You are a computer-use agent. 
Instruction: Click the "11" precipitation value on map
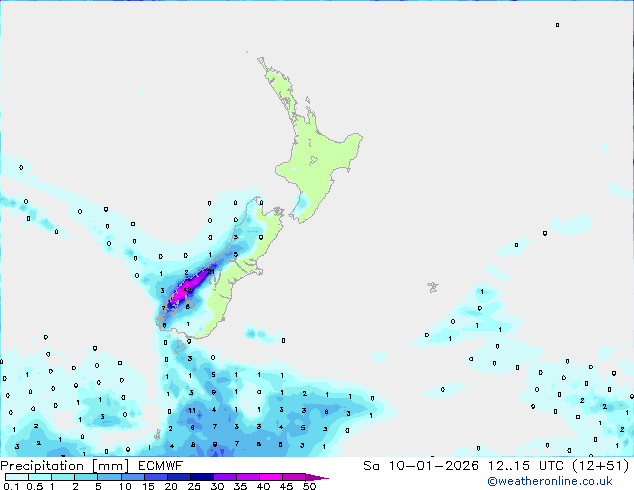(x=192, y=410)
